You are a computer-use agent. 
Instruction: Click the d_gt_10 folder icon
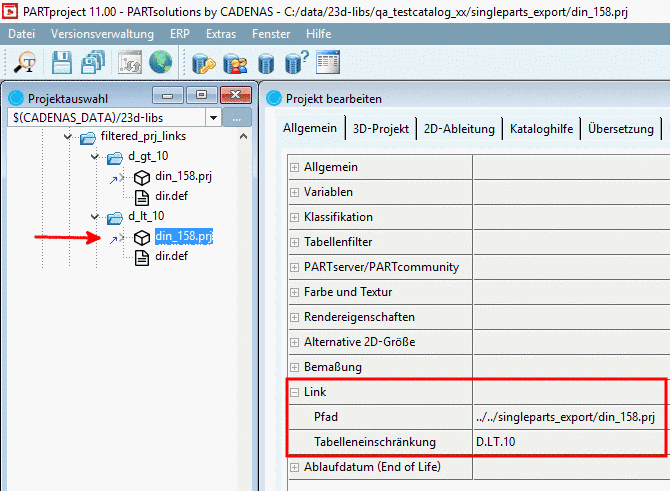(x=115, y=158)
